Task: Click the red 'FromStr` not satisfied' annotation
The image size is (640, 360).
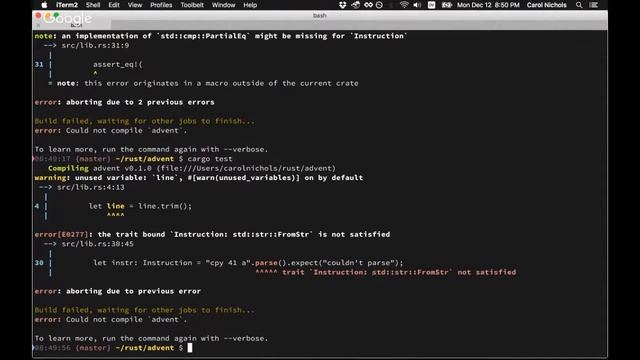Action: pos(386,272)
